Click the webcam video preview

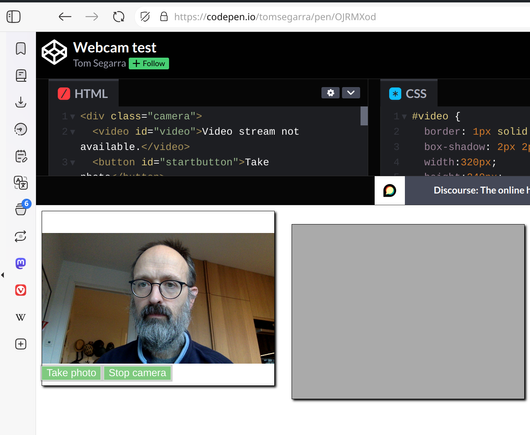[x=158, y=298]
